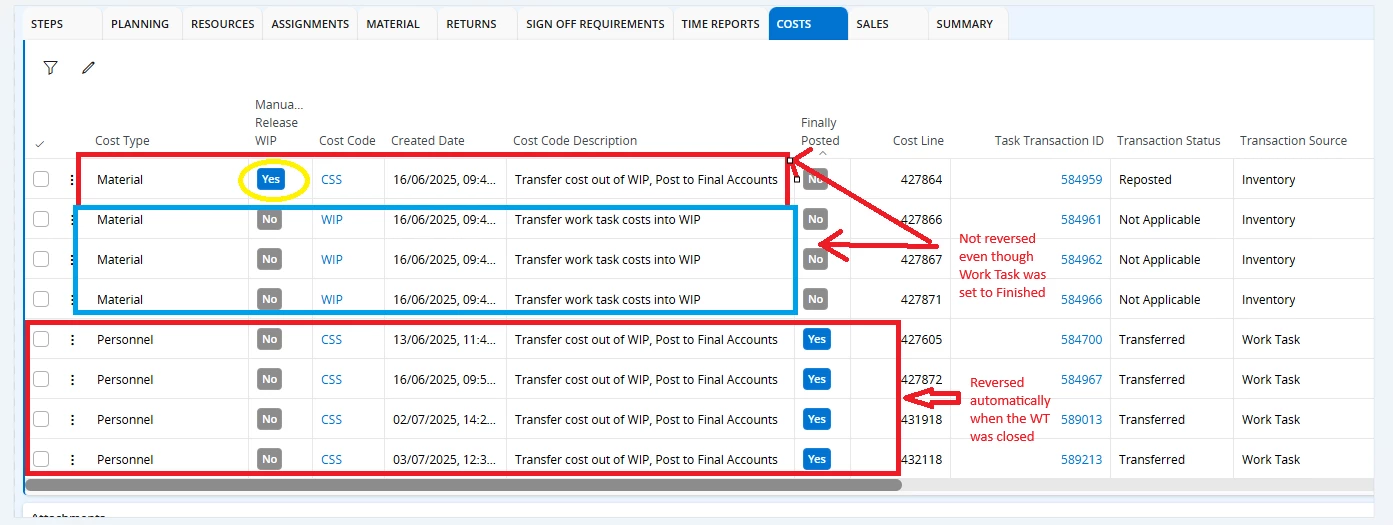Open the RESOURCES tab
Screen dimensions: 1393x525
tap(222, 24)
